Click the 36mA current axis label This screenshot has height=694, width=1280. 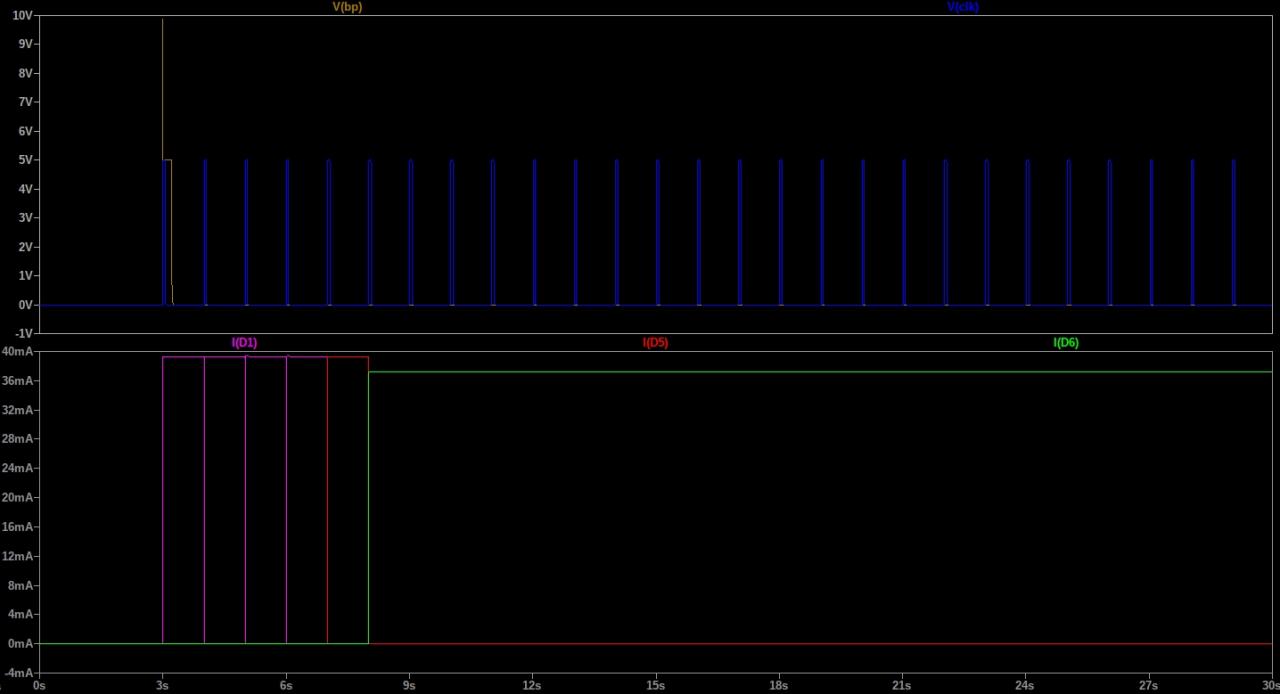18,381
